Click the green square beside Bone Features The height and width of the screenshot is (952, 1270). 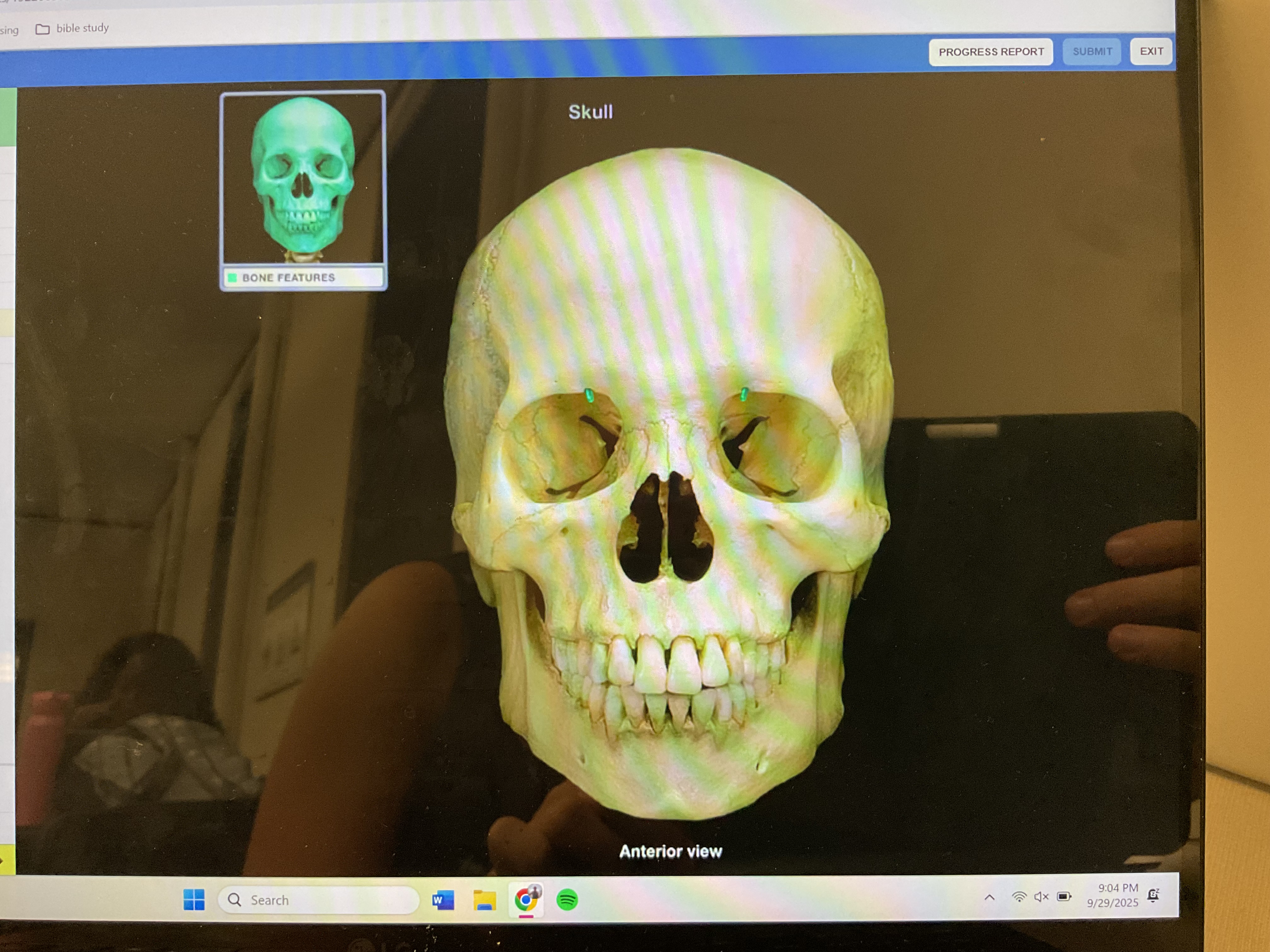coord(232,278)
